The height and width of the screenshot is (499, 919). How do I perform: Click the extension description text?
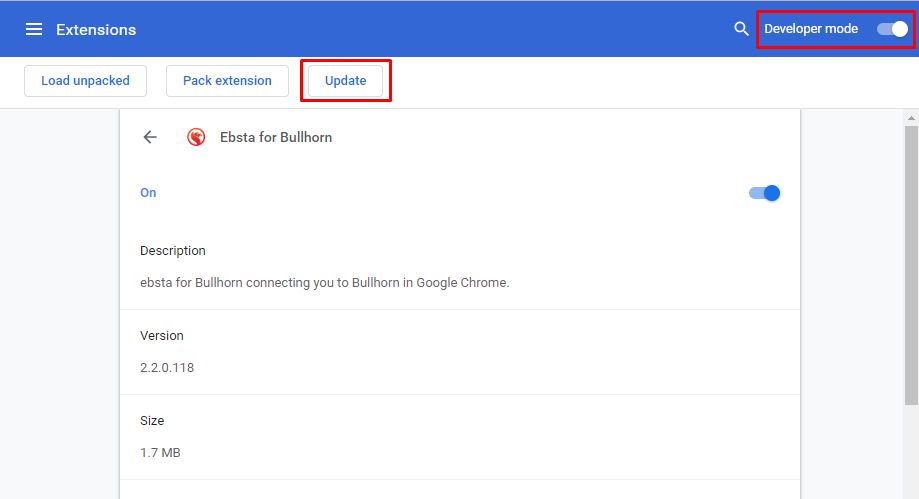325,282
